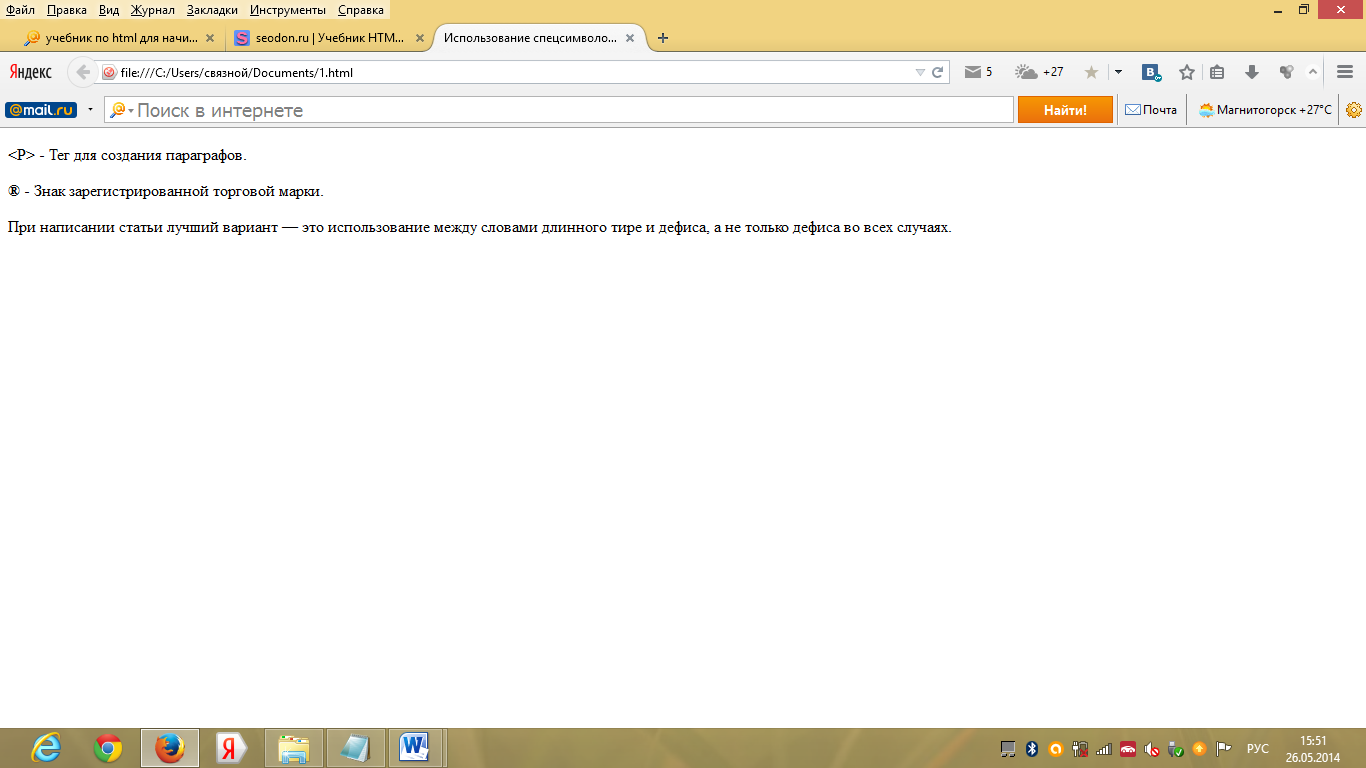Open 'Магнитогорск +27°C' weather link
Image resolution: width=1366 pixels, height=768 pixels.
tap(1265, 110)
